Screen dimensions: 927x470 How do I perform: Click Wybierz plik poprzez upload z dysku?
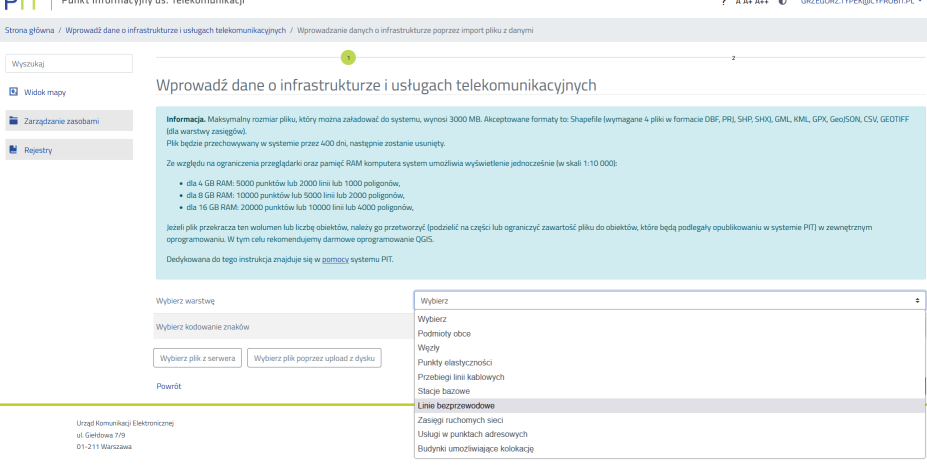click(314, 358)
